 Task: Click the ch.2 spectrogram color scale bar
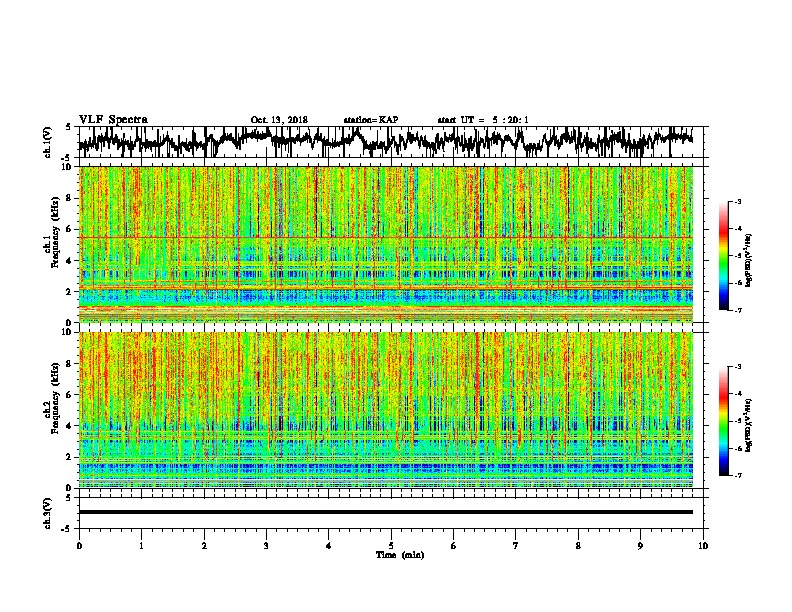click(723, 421)
